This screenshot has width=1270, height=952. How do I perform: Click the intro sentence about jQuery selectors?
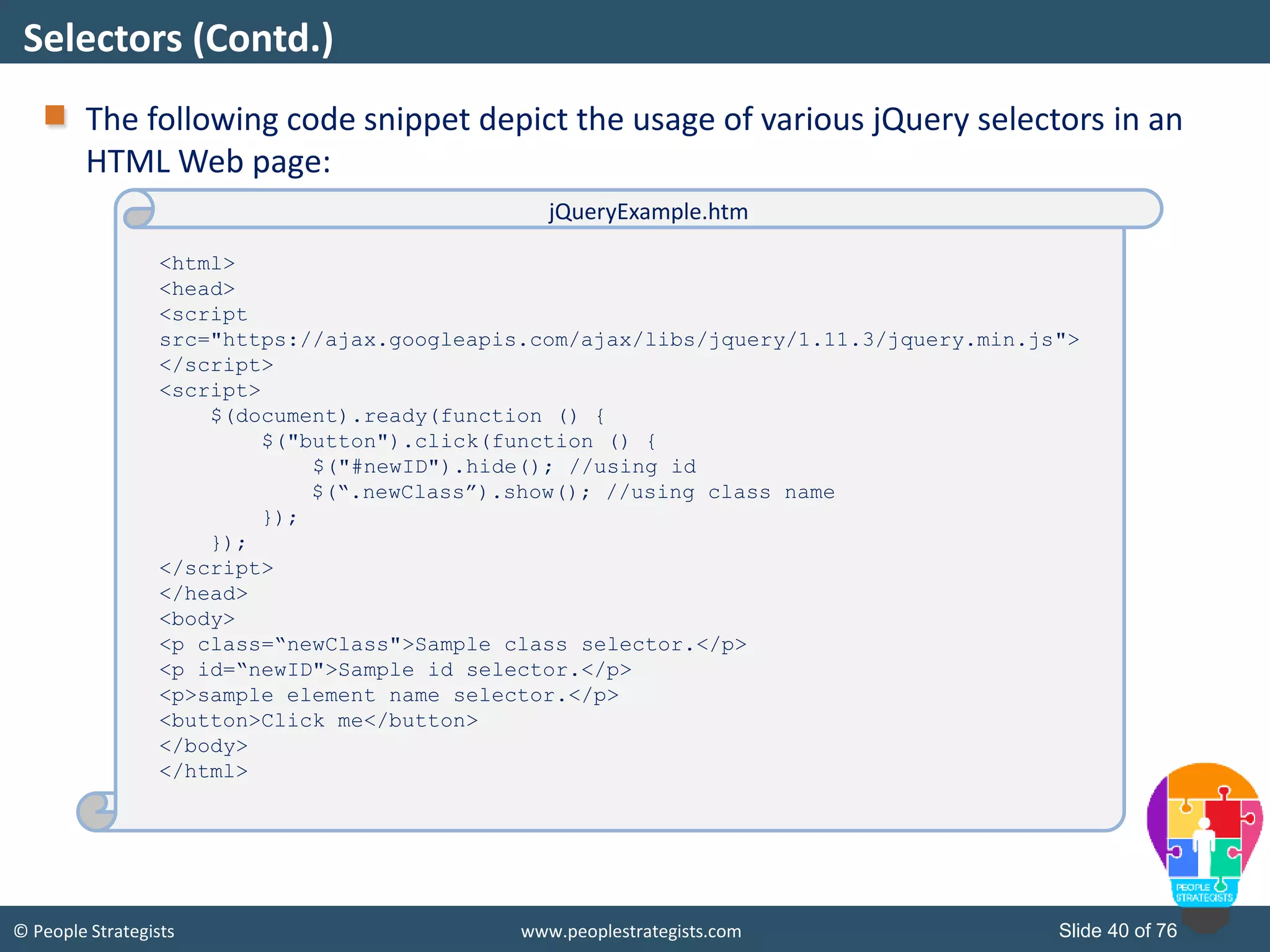[x=634, y=140]
